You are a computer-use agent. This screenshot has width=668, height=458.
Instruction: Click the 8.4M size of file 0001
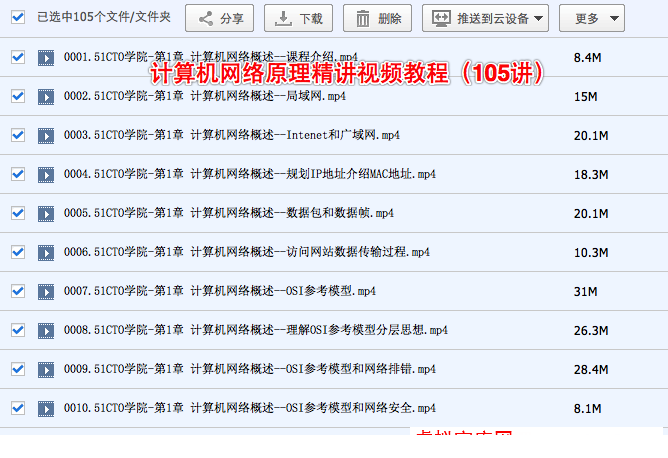click(587, 58)
